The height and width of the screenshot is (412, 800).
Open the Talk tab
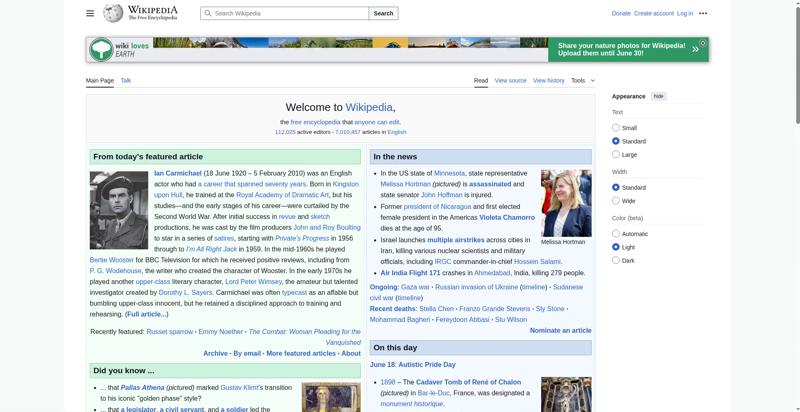(x=126, y=81)
